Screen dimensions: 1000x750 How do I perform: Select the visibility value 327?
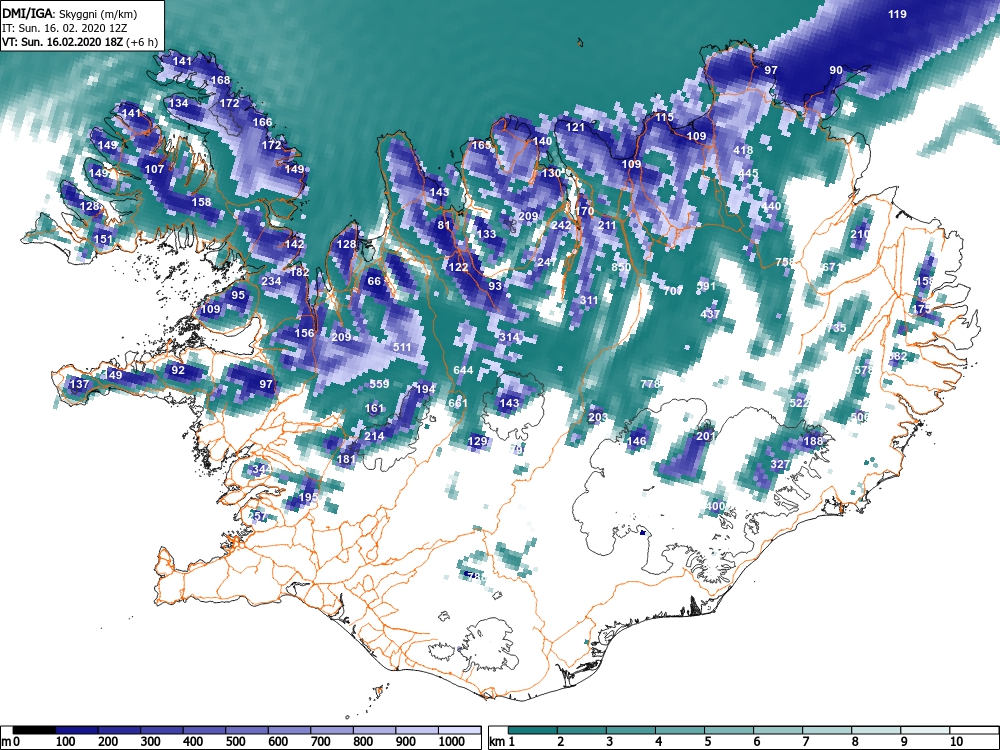tap(780, 464)
